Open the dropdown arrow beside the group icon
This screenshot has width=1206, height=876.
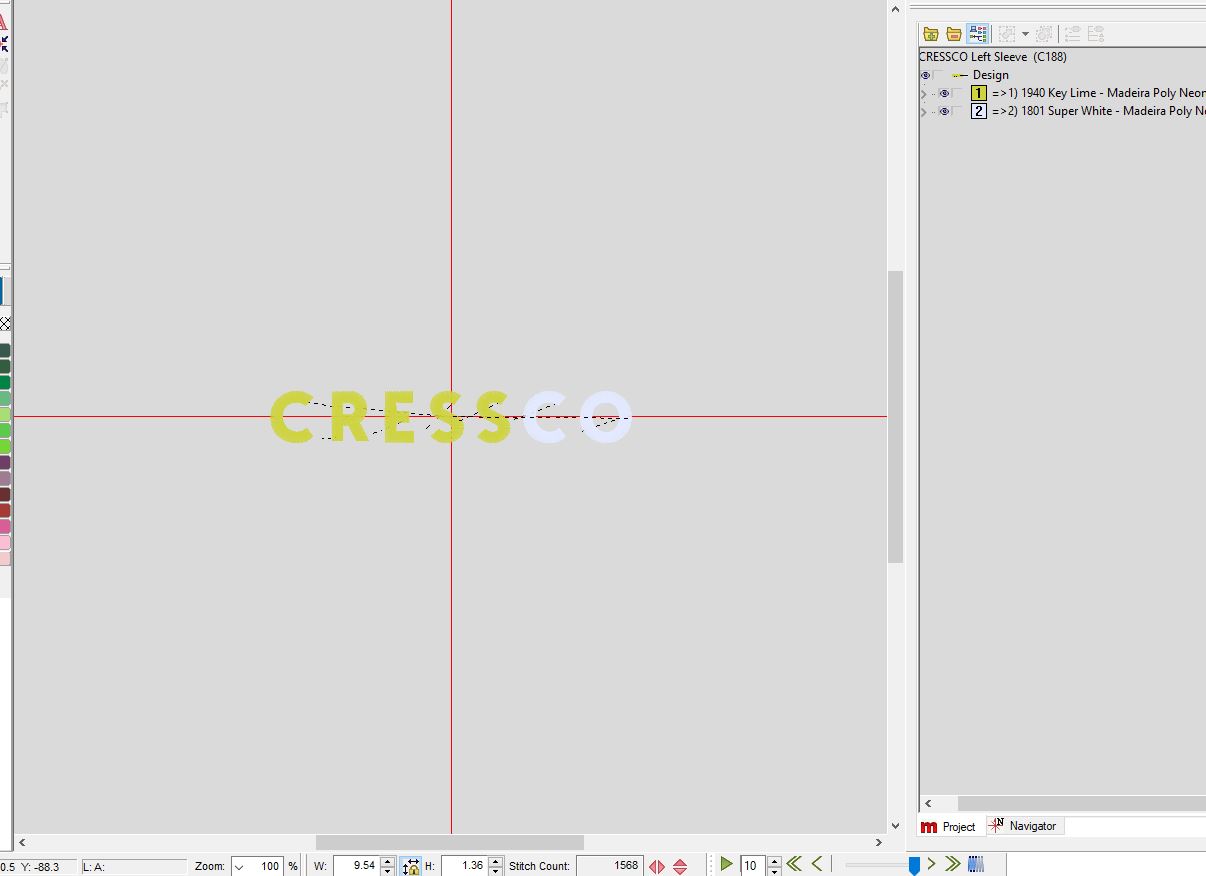(x=1025, y=34)
